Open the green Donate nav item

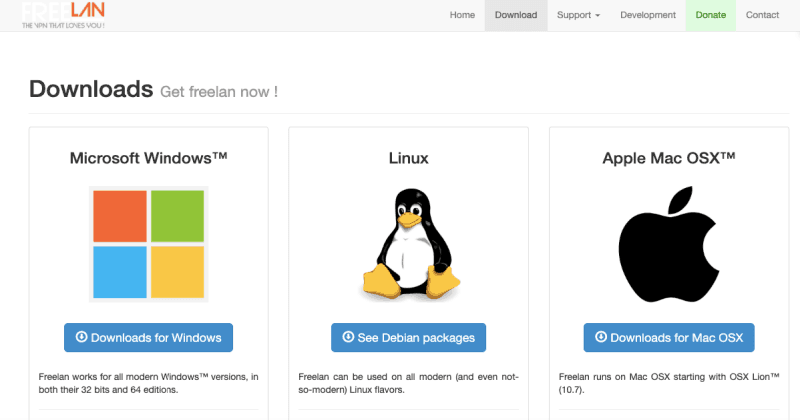pyautogui.click(x=711, y=15)
